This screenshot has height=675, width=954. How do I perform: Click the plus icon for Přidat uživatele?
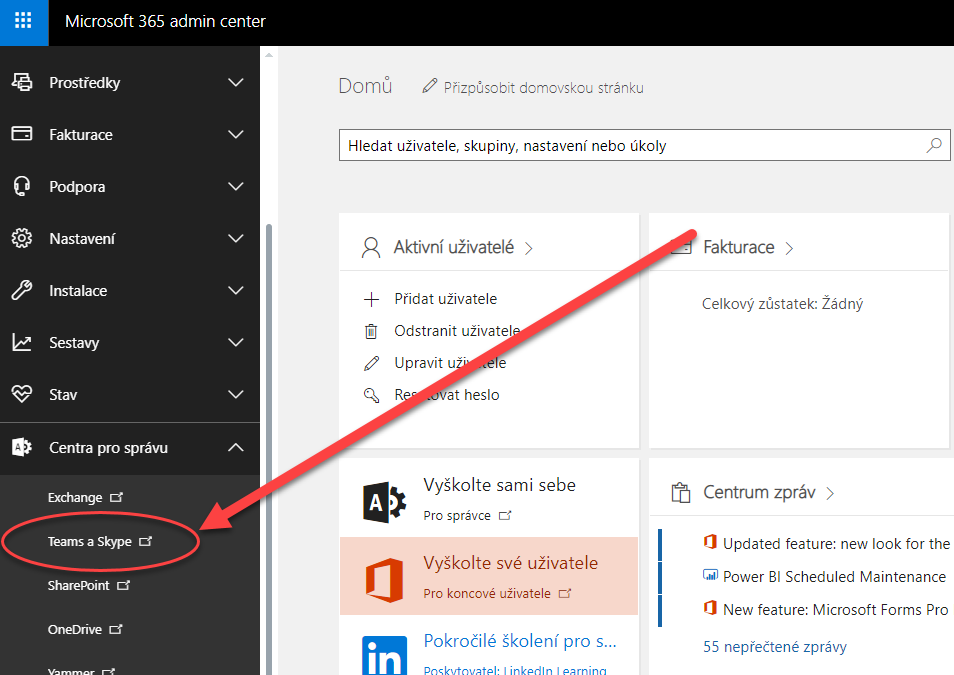[x=371, y=299]
